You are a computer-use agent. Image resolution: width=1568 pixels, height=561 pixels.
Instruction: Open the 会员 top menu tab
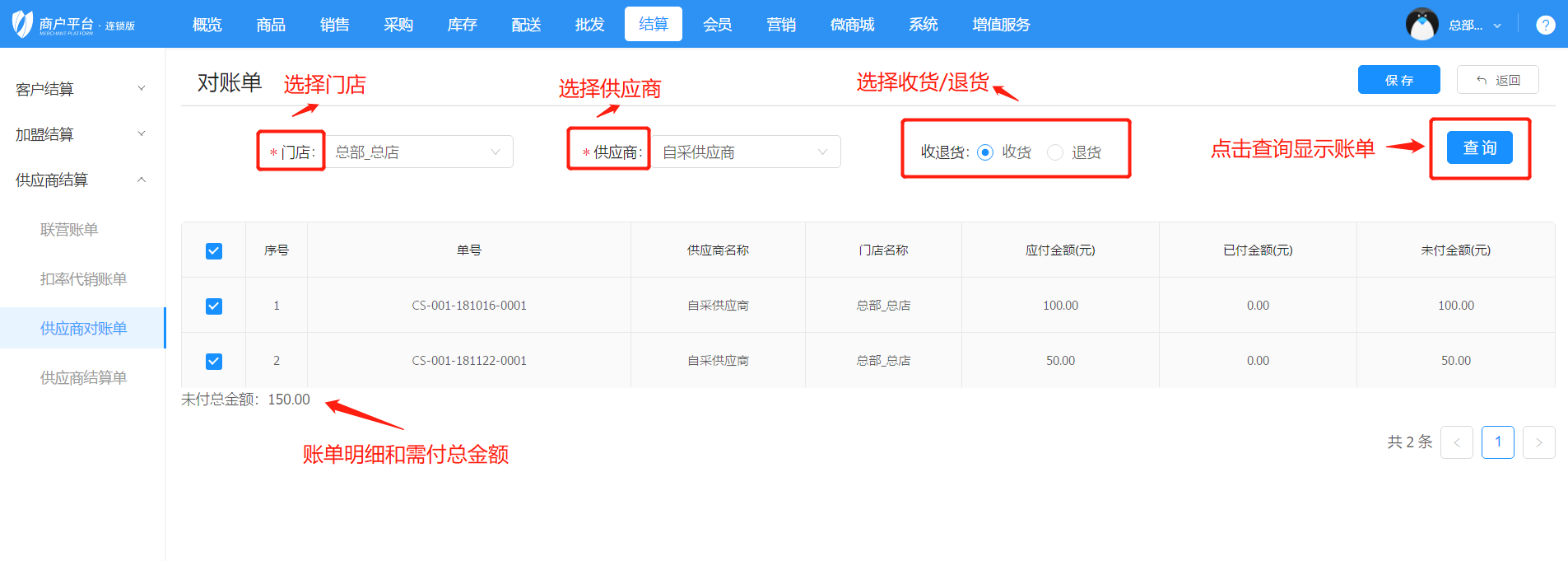point(717,25)
